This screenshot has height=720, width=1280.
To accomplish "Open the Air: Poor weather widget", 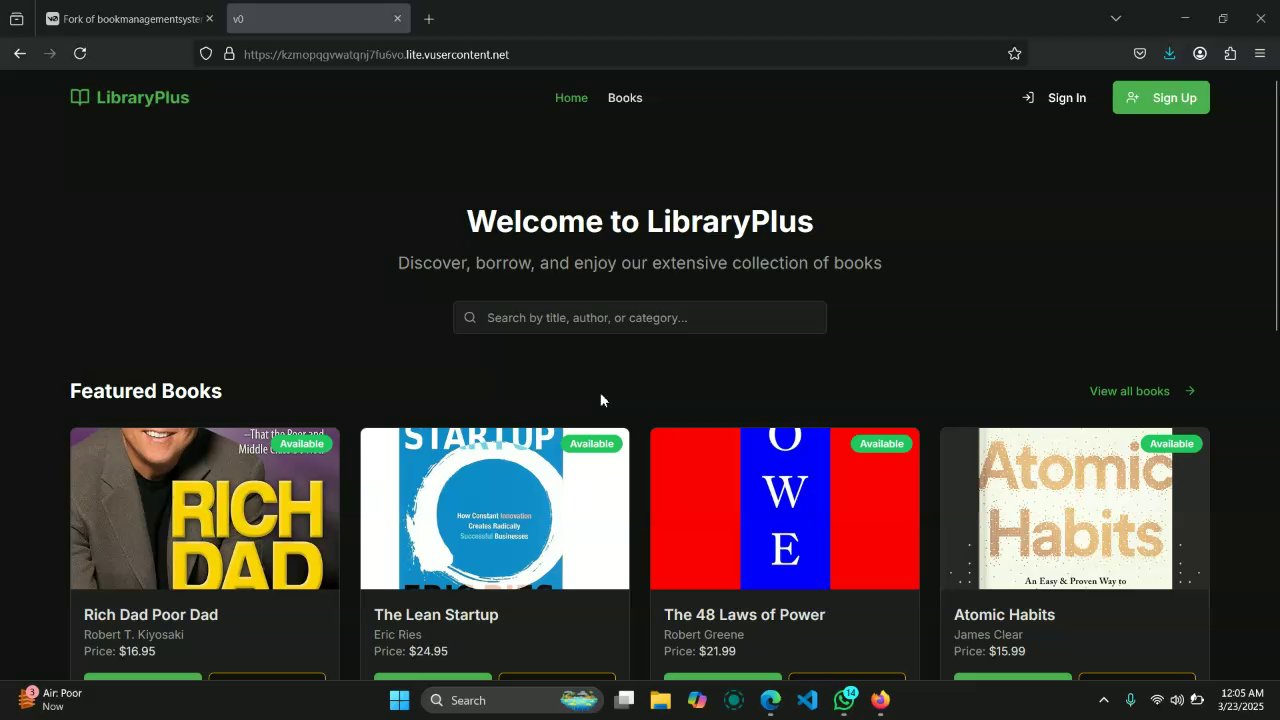I will pos(50,699).
